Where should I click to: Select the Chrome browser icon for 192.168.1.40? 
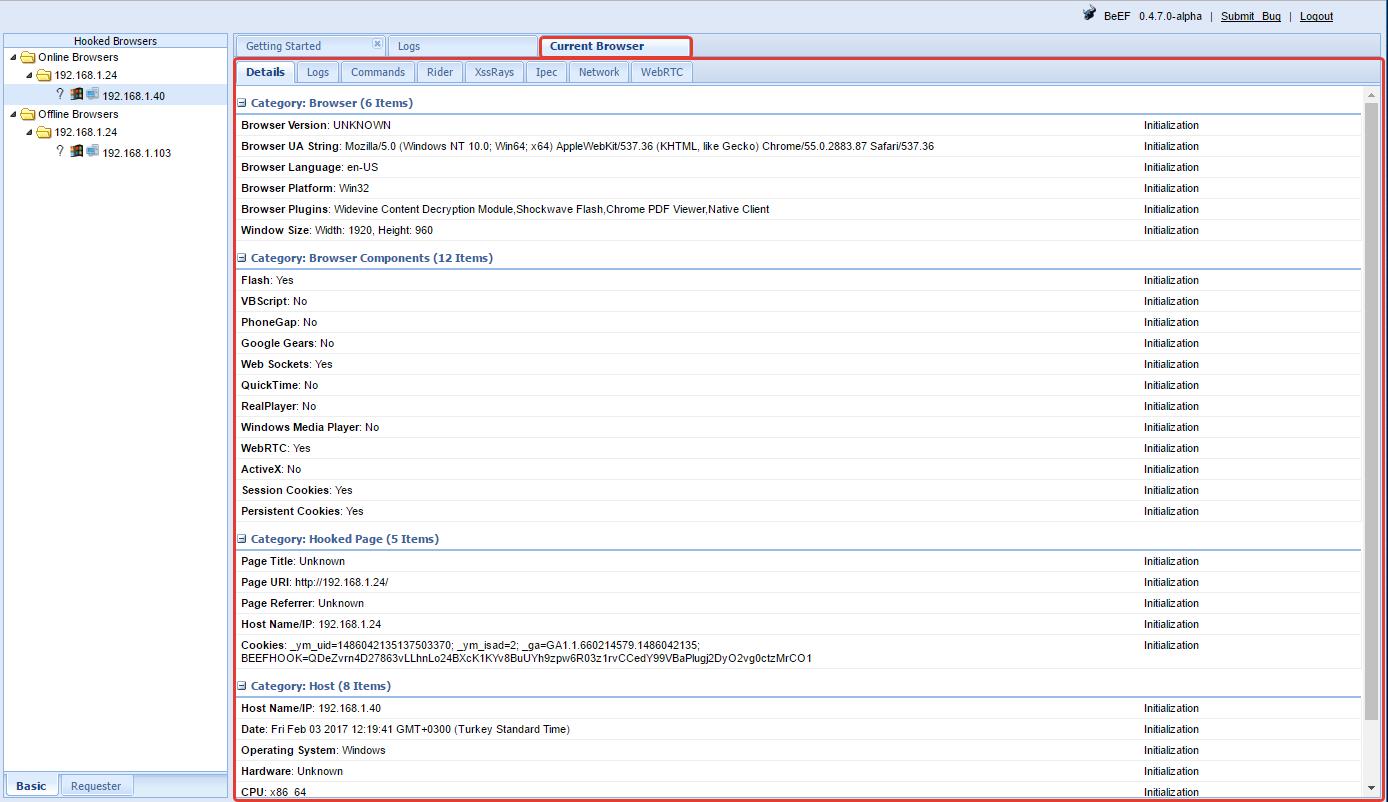point(93,94)
